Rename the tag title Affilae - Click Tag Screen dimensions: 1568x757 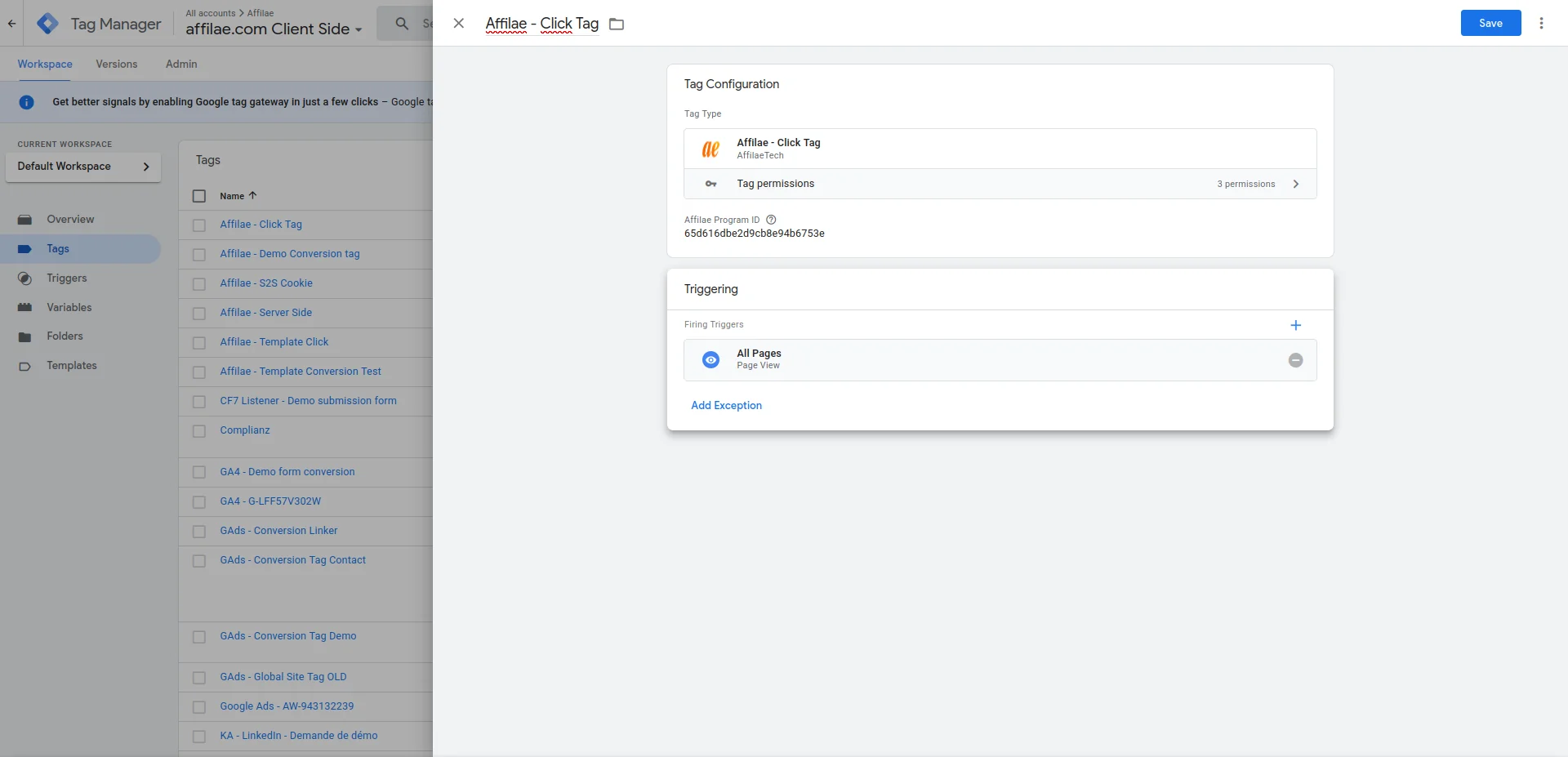click(x=541, y=24)
